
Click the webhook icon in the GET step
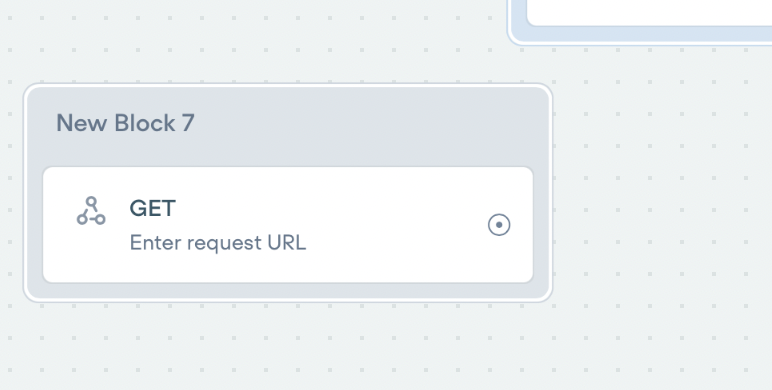pyautogui.click(x=91, y=211)
